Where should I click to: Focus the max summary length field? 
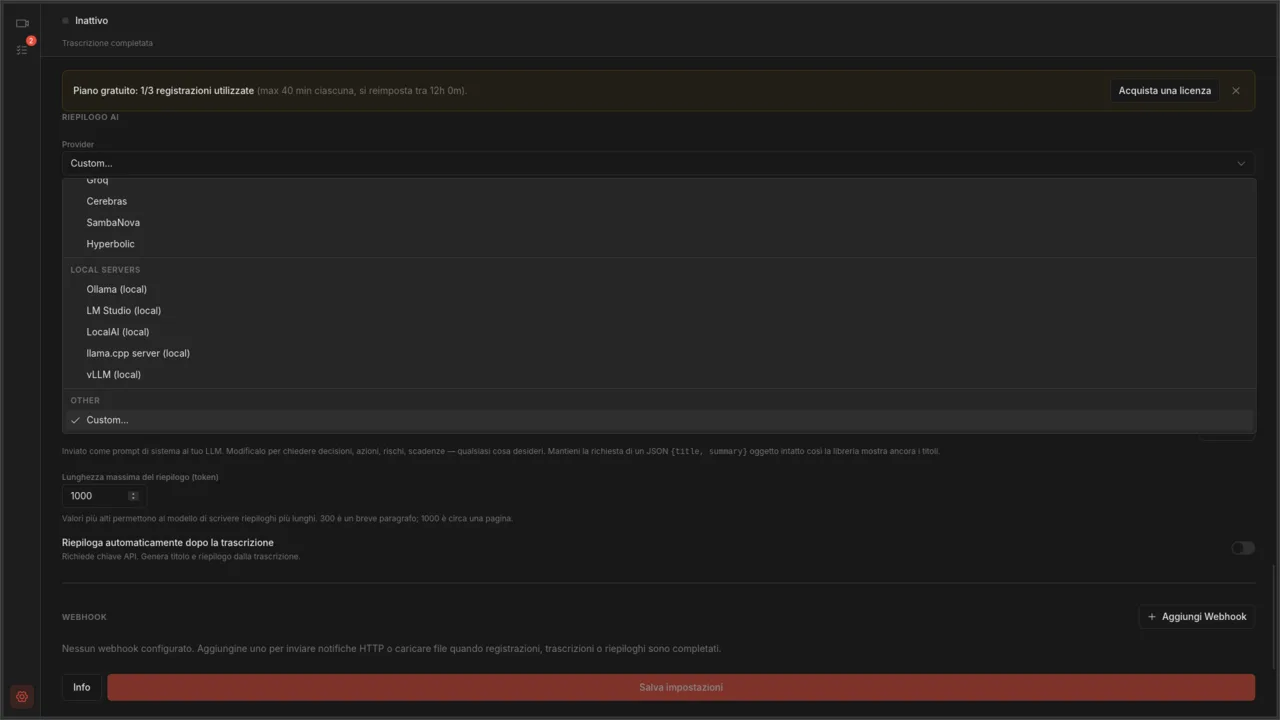click(x=103, y=496)
